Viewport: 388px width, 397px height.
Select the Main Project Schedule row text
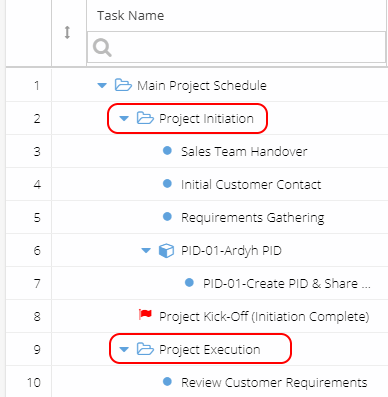pyautogui.click(x=202, y=86)
